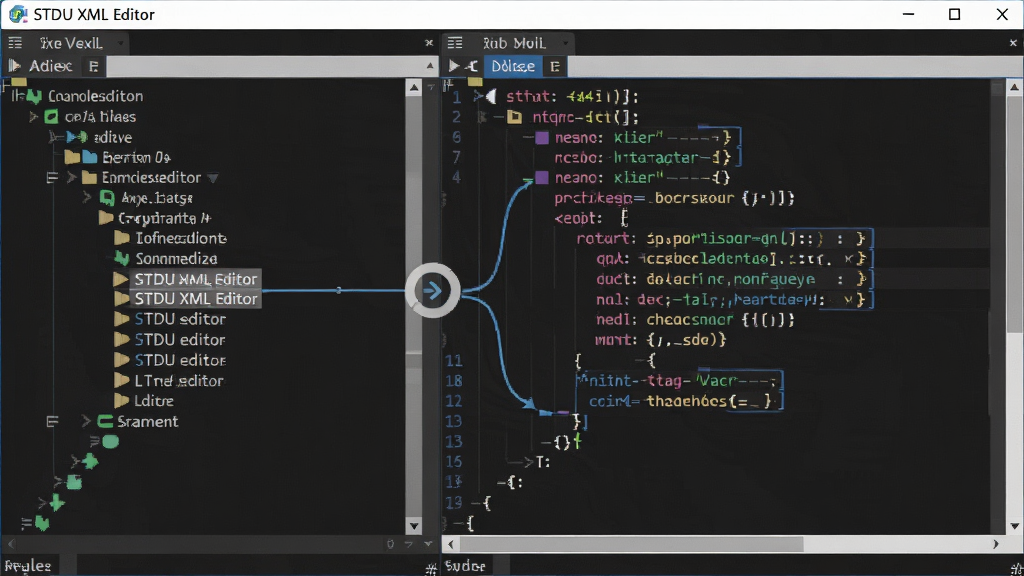Click line number 11 in the gutter
The width and height of the screenshot is (1024, 576).
454,360
